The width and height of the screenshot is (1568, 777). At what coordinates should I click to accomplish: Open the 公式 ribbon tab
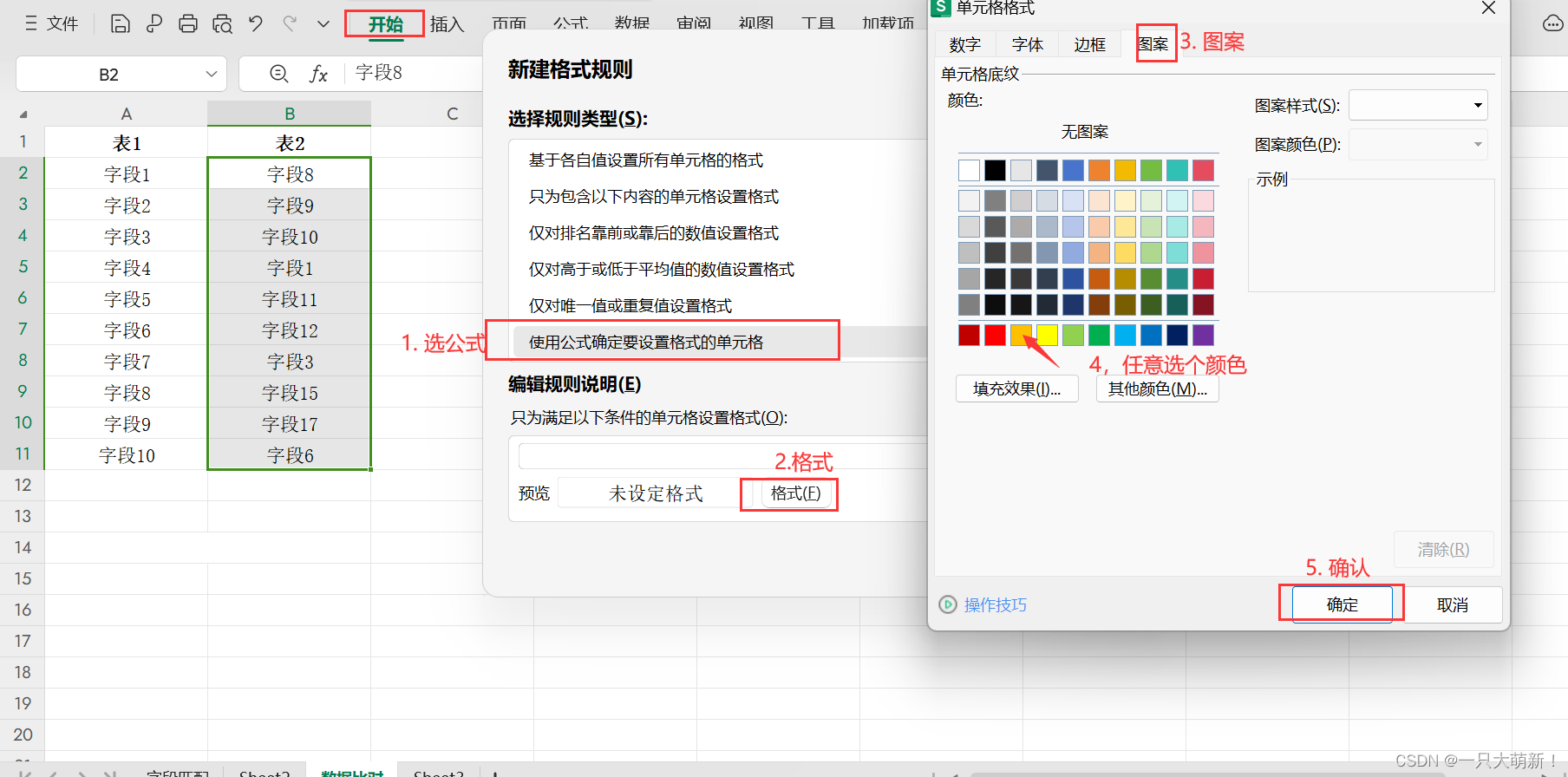[x=571, y=24]
